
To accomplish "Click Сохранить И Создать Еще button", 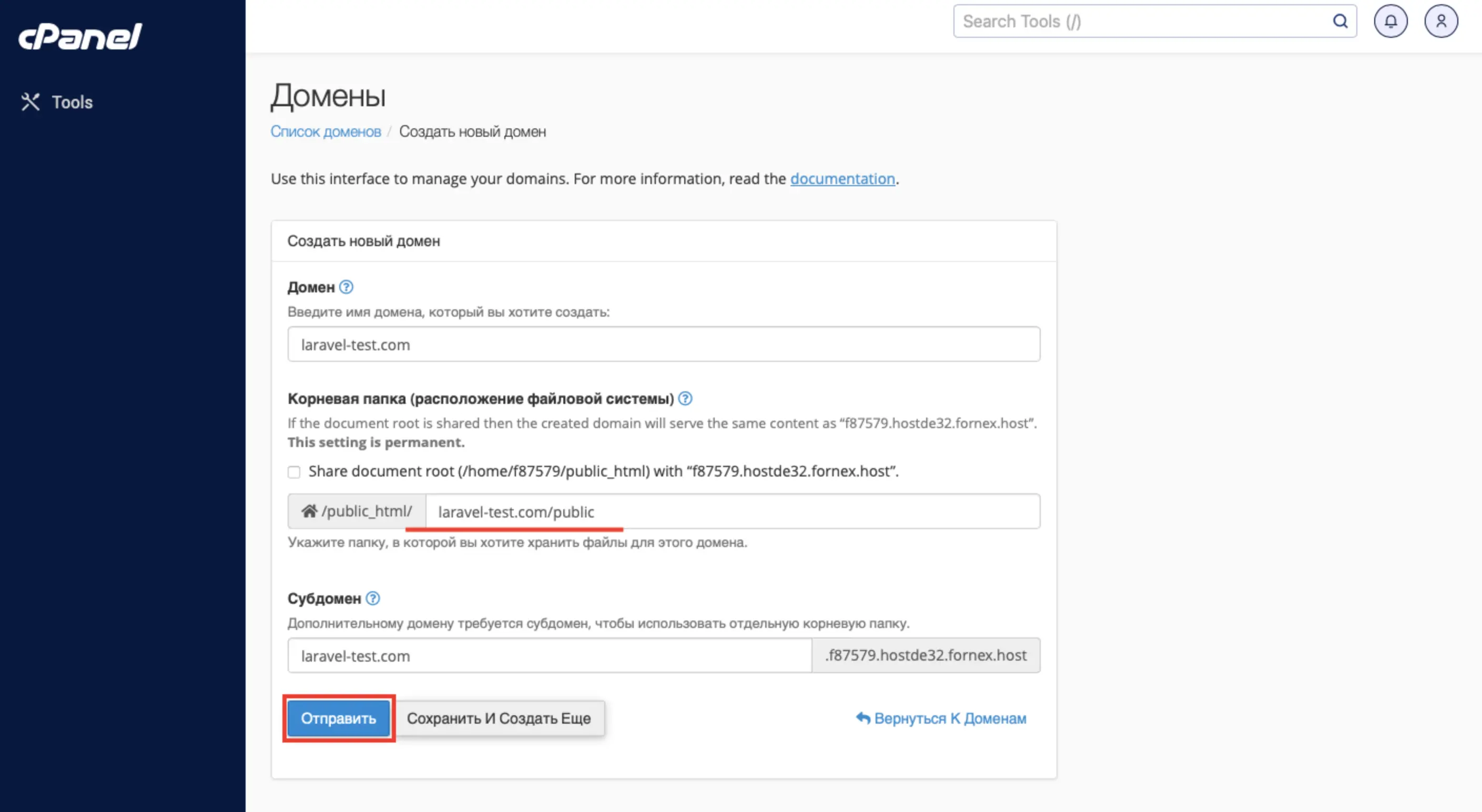I will coord(499,718).
